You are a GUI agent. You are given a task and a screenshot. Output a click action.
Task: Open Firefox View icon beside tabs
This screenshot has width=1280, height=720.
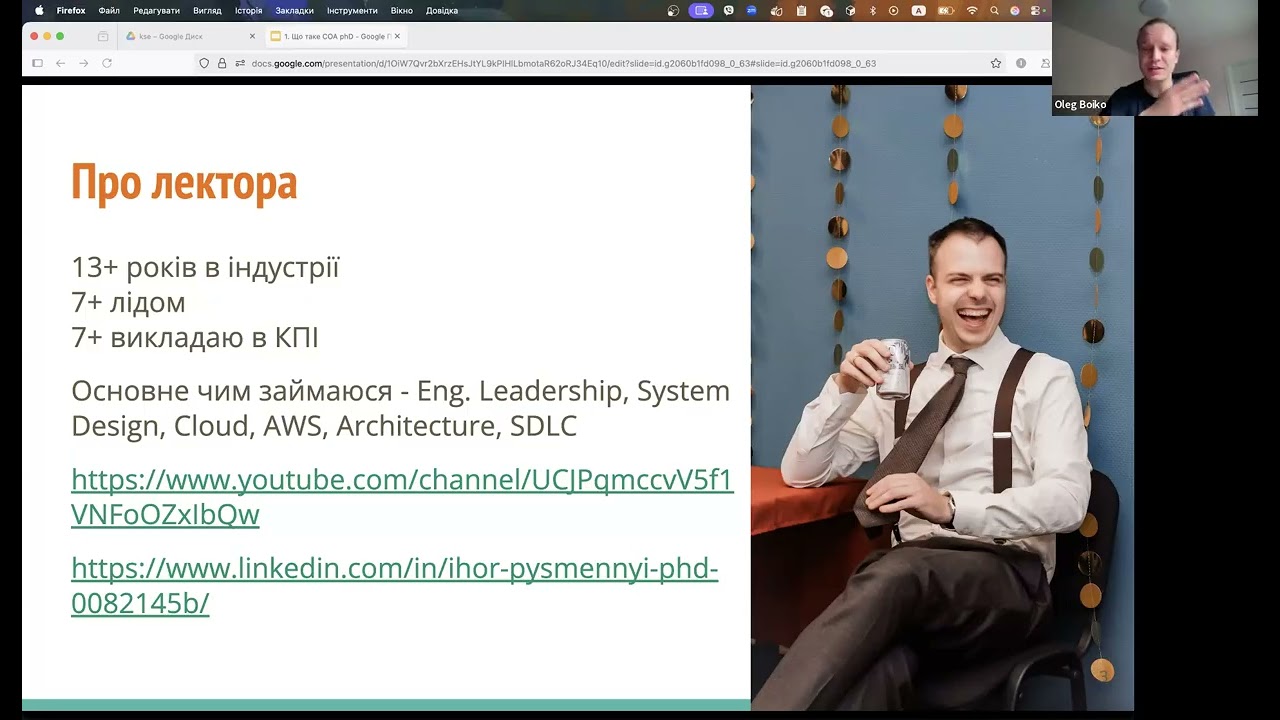(103, 36)
